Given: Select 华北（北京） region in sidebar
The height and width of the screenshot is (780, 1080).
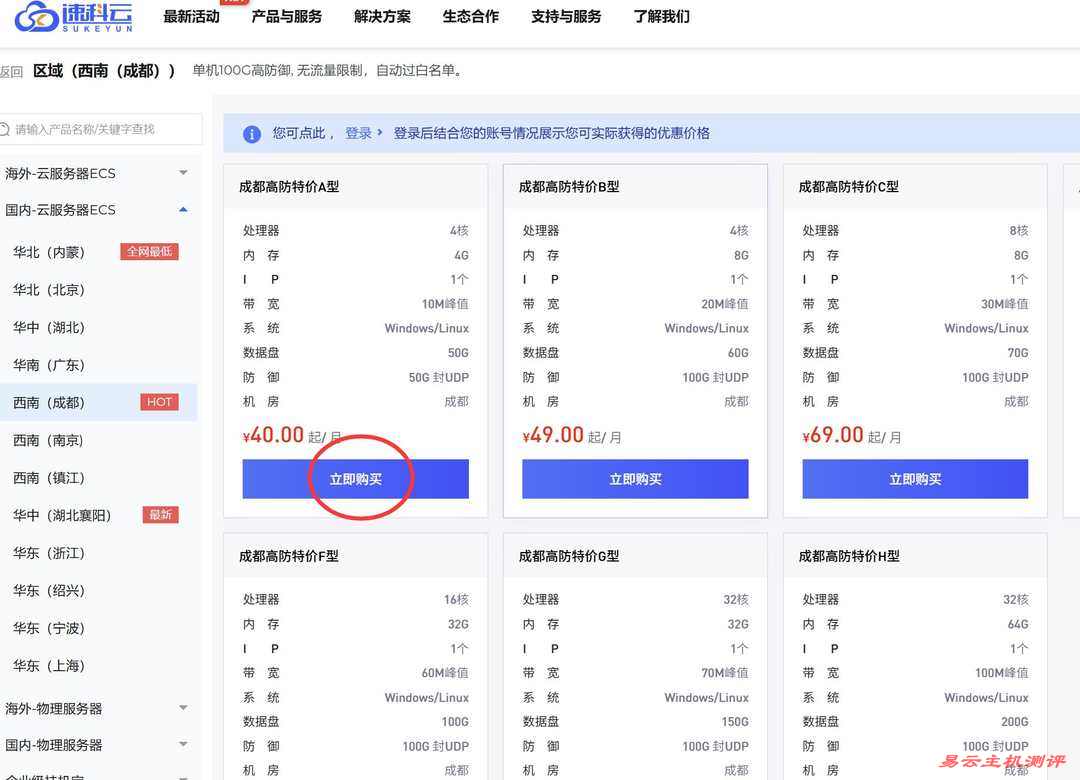Looking at the screenshot, I should tap(49, 290).
